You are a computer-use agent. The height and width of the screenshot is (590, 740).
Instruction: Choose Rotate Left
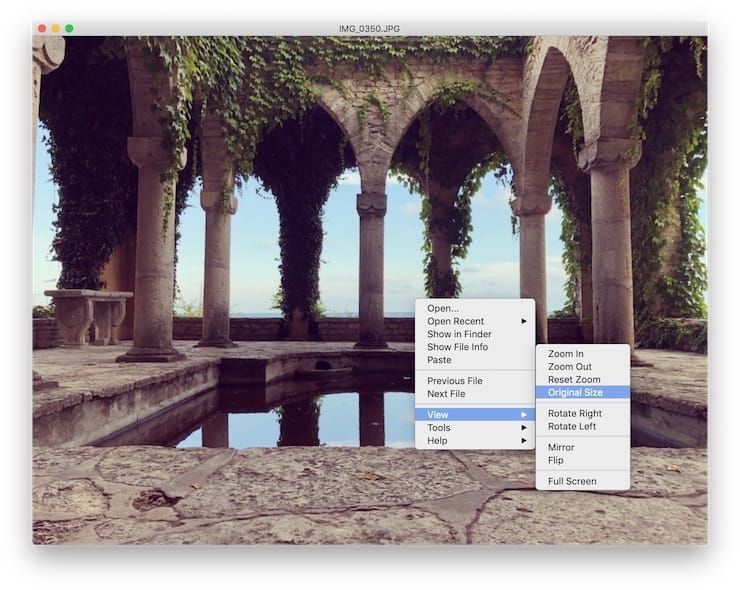coord(583,426)
